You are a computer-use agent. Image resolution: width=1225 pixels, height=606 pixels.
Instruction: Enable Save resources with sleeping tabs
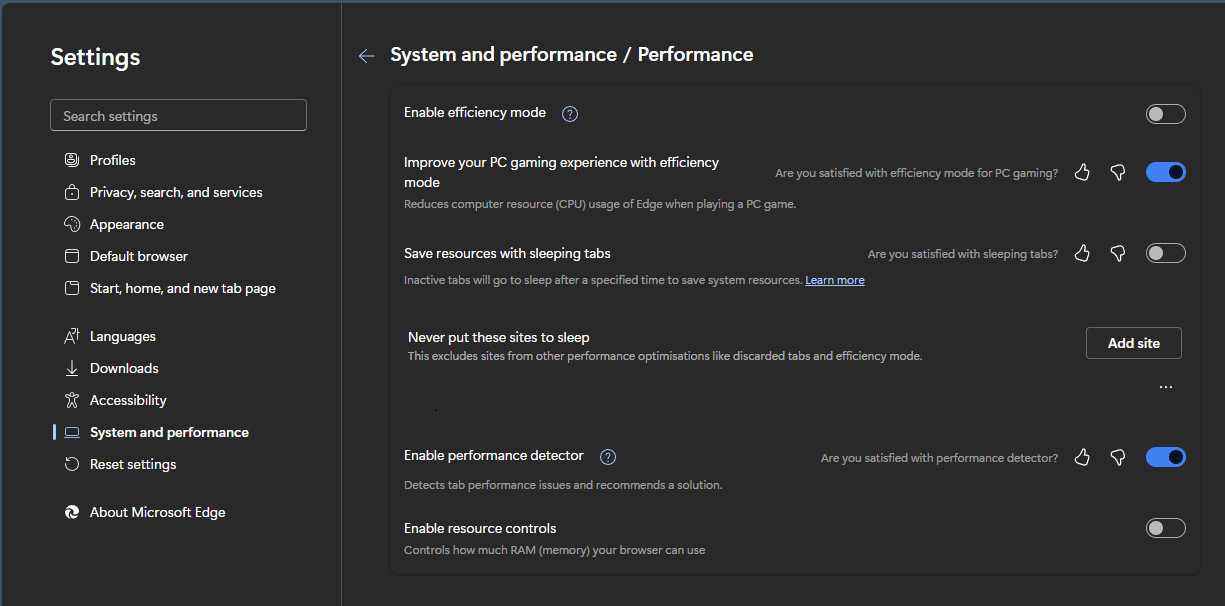[1165, 252]
